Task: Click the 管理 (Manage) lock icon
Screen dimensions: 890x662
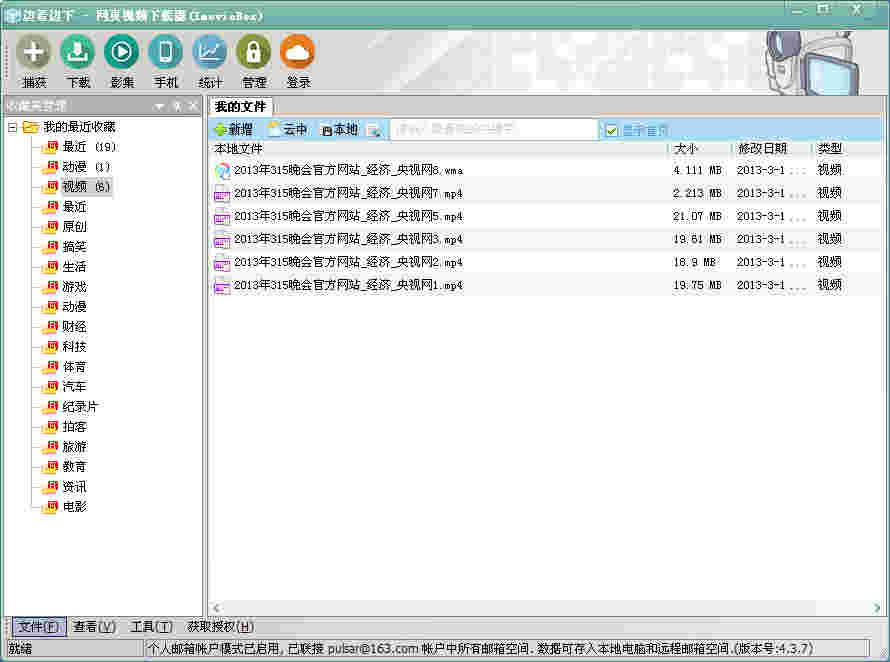Action: click(254, 52)
